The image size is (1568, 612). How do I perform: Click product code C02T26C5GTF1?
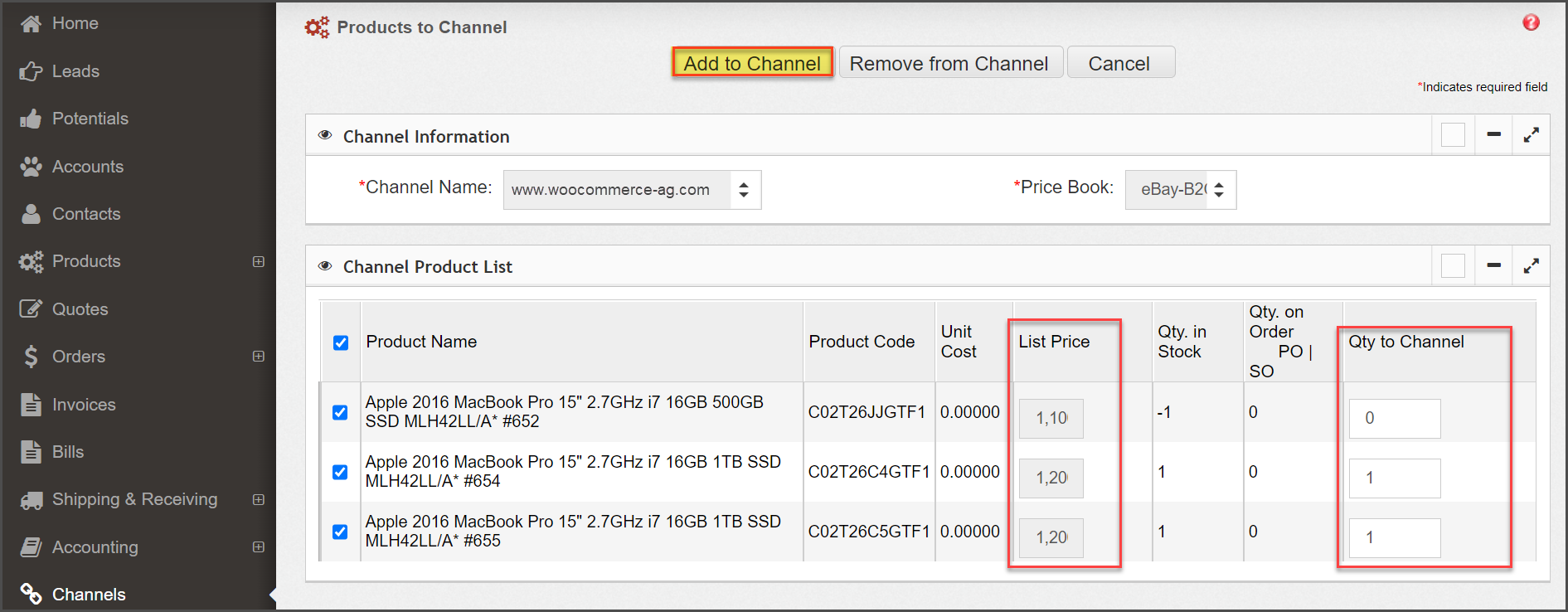click(869, 532)
